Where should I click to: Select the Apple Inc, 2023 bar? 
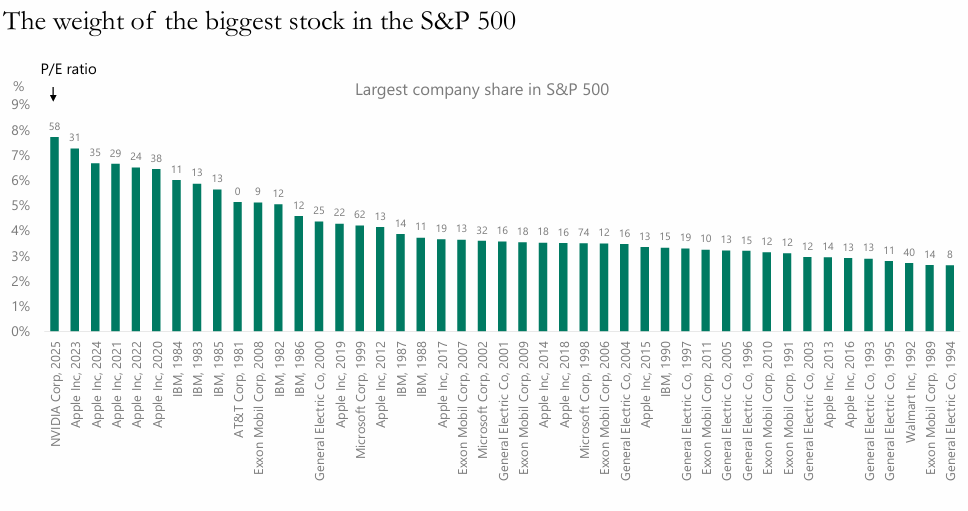tap(74, 240)
